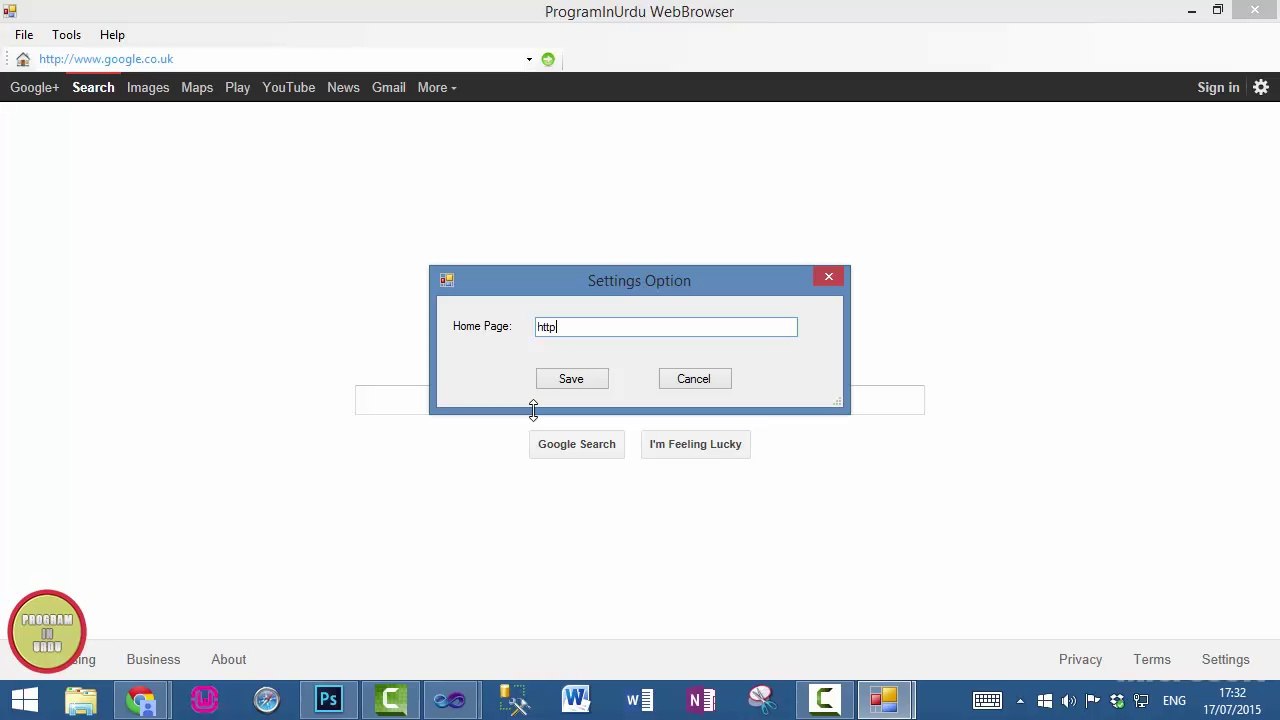Click the green Go arrow button
This screenshot has width=1280, height=720.
point(548,59)
